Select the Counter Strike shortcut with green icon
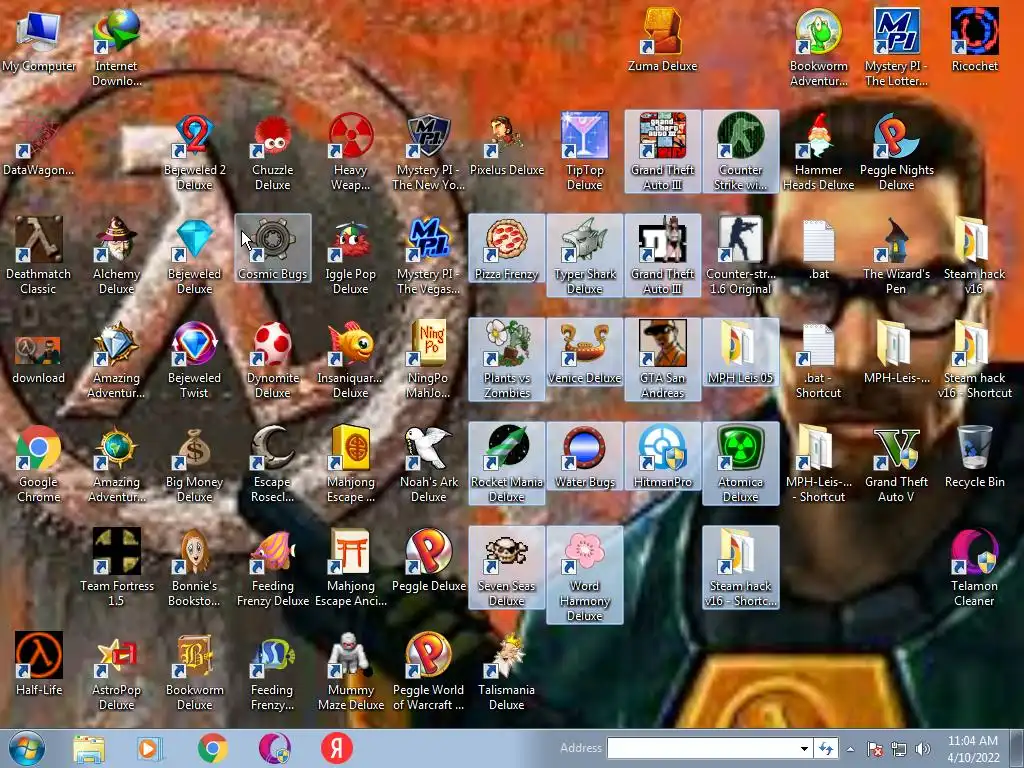Screen dimensions: 1024x768 point(741,152)
